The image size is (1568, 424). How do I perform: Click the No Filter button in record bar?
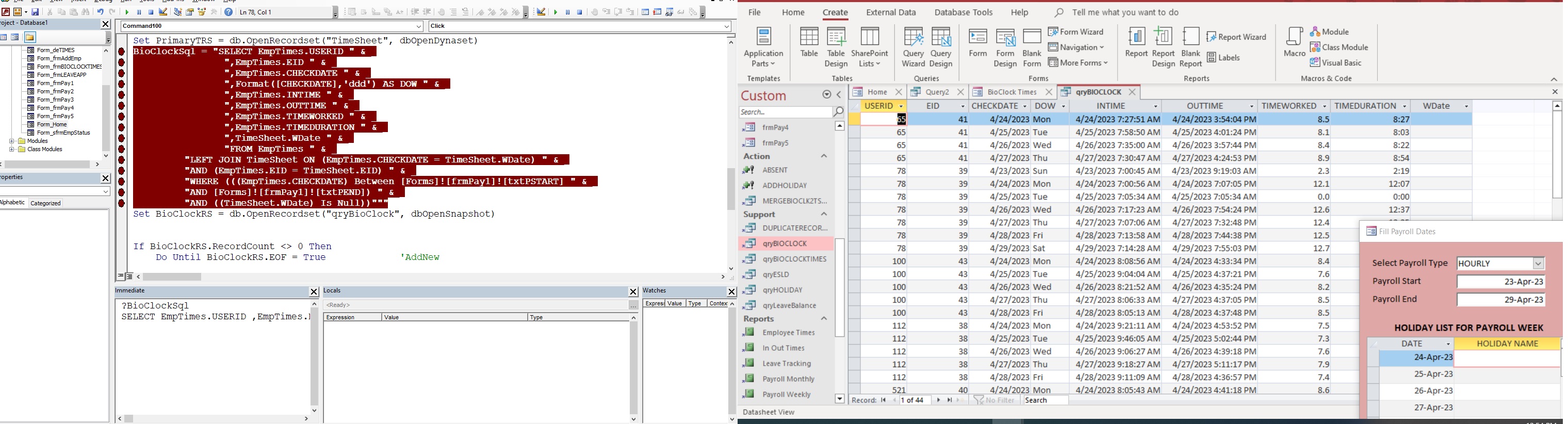[994, 400]
